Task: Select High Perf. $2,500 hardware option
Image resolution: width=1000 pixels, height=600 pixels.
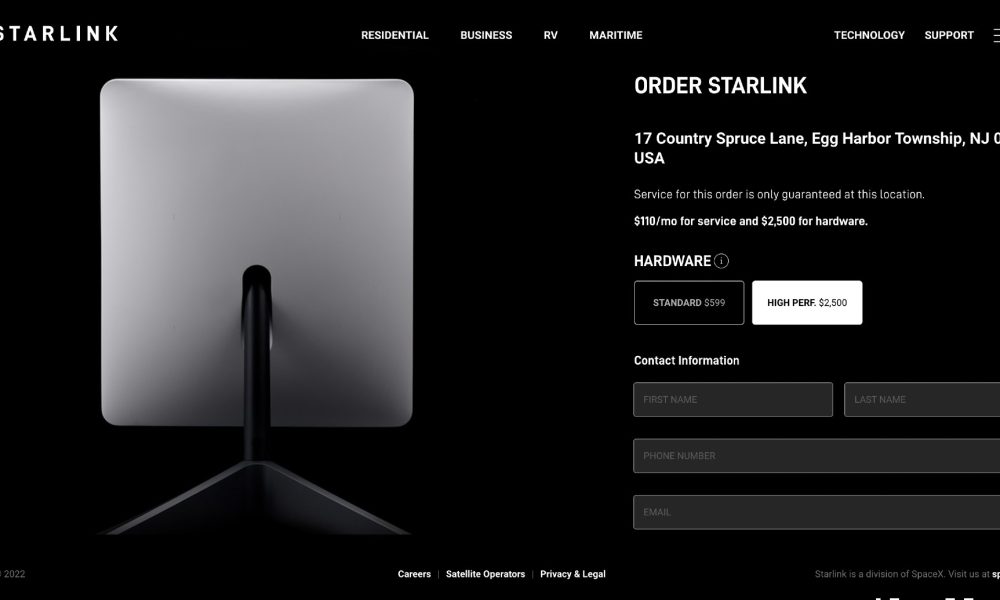Action: pos(807,303)
